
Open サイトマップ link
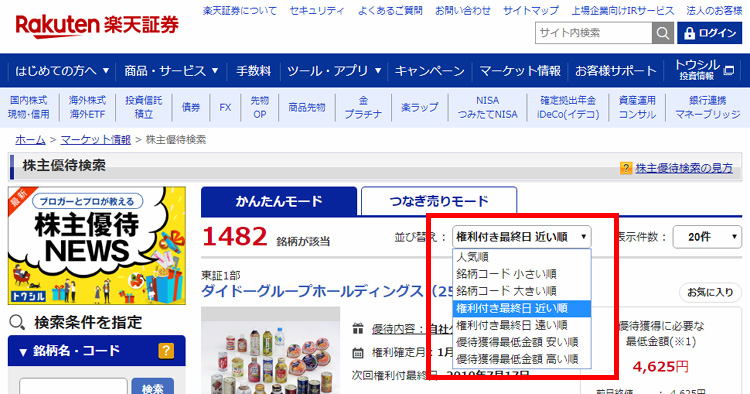[531, 11]
